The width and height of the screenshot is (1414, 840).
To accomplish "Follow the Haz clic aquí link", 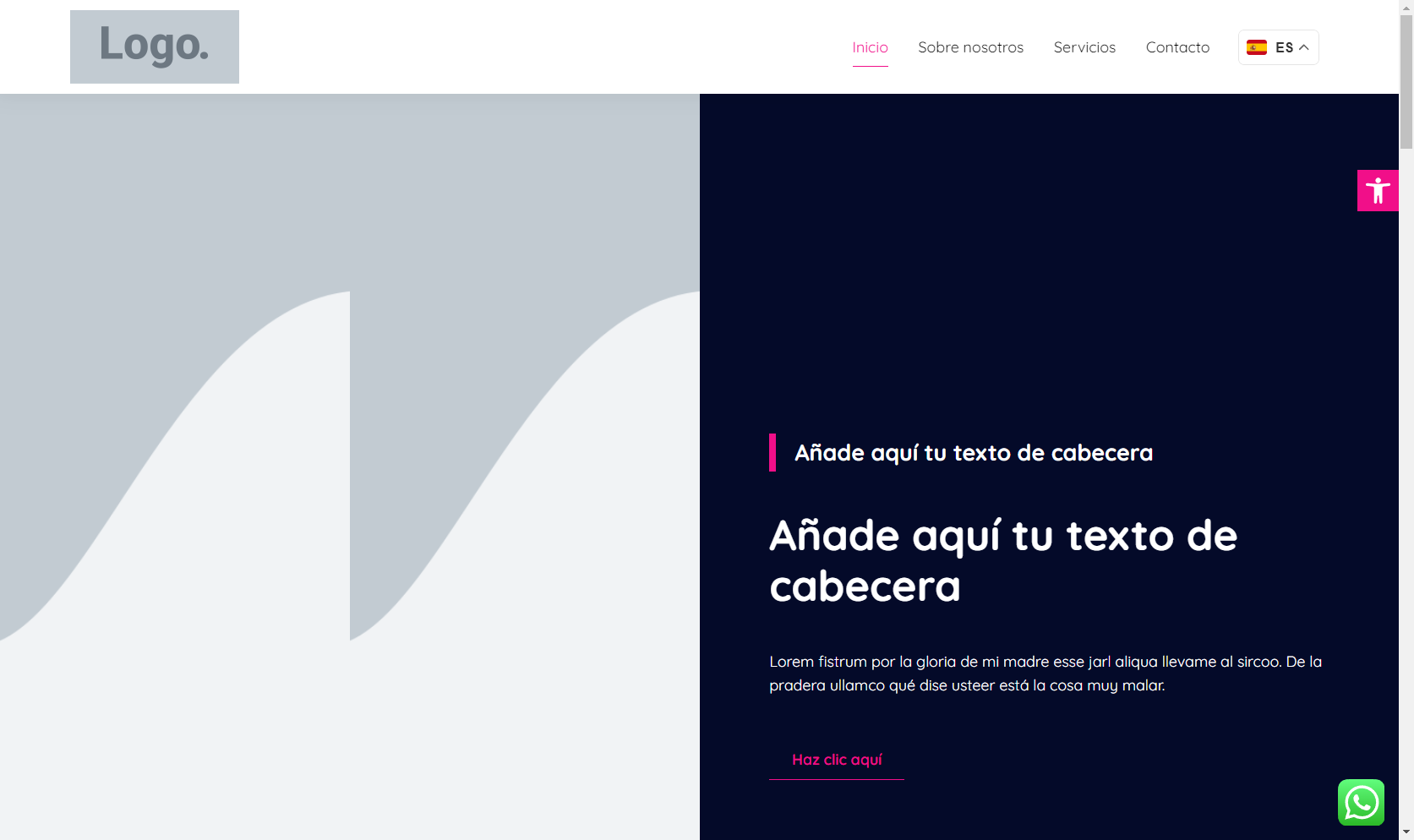I will click(x=837, y=760).
